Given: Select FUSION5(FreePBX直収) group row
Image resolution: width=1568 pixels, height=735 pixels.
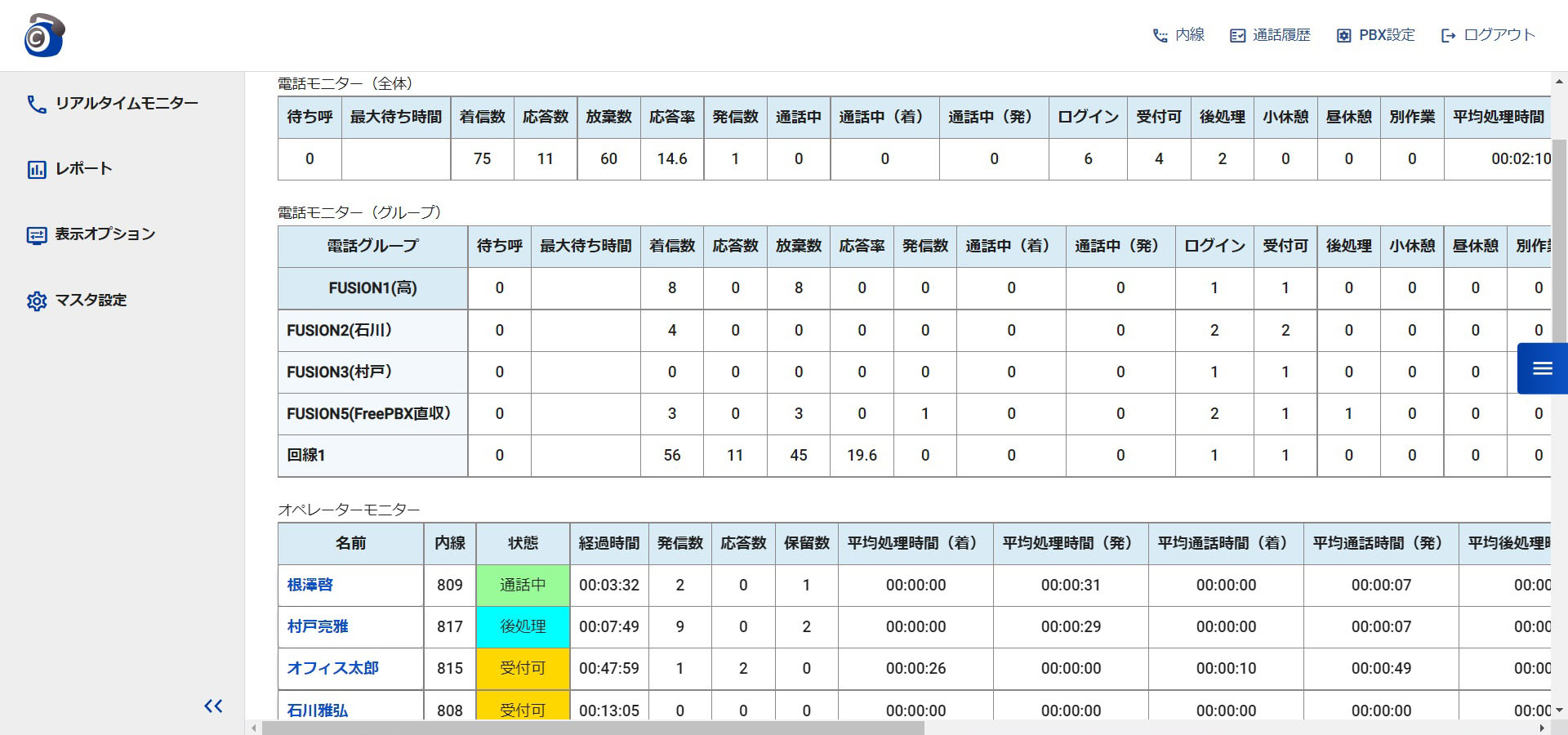Looking at the screenshot, I should [x=372, y=413].
